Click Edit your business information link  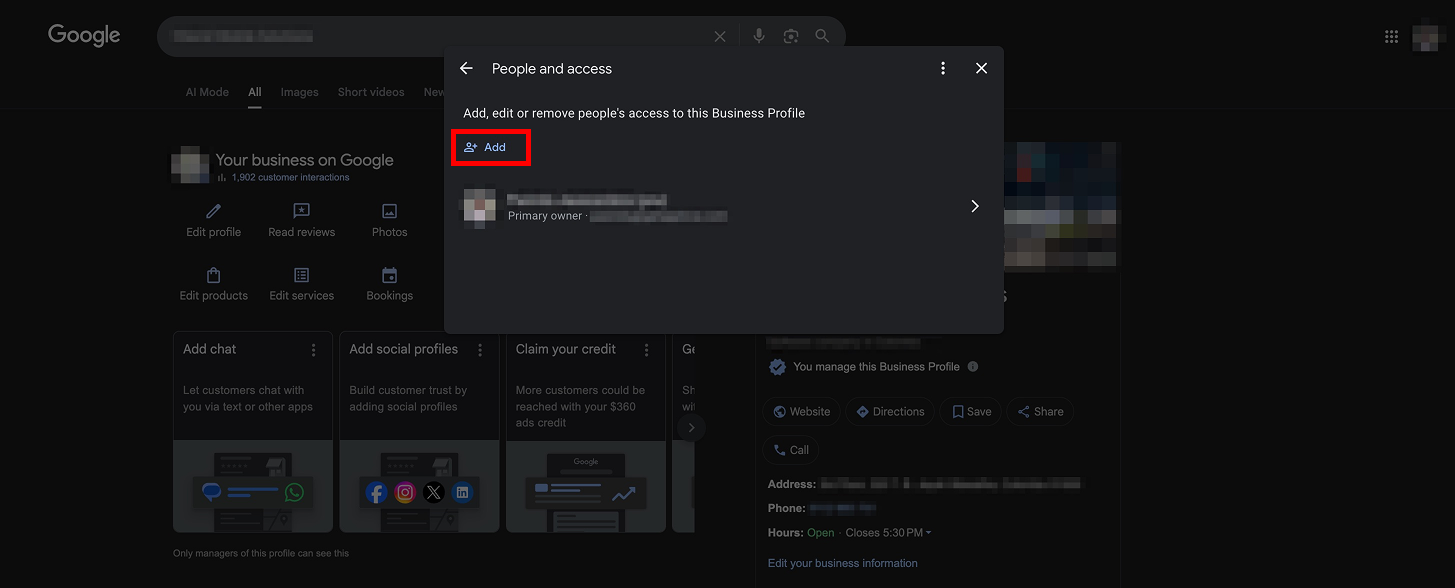(842, 563)
